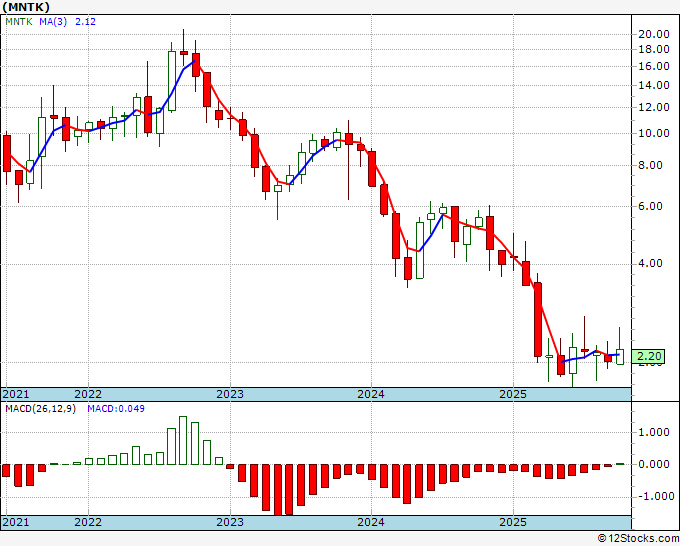Click the 20.00 price axis label

[654, 34]
